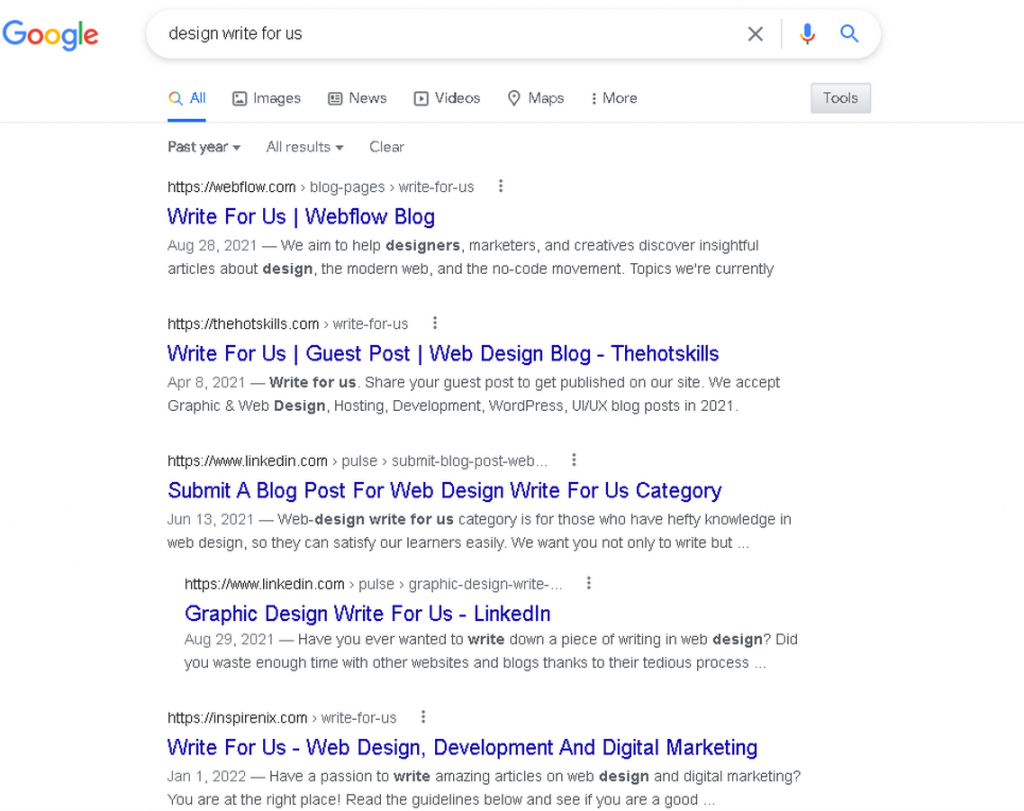Open three-dot menu for Inspirenix result
Screen dimensions: 1024x811
click(x=423, y=717)
